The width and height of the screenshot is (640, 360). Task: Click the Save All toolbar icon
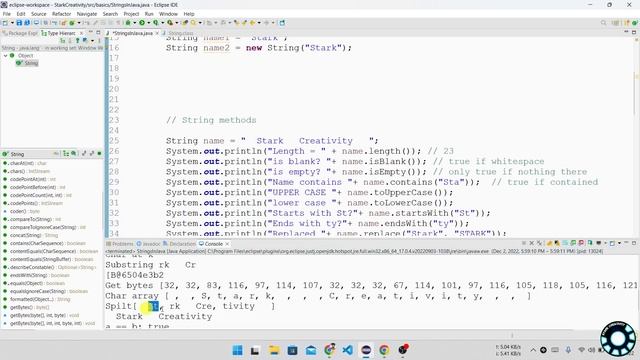click(x=27, y=23)
